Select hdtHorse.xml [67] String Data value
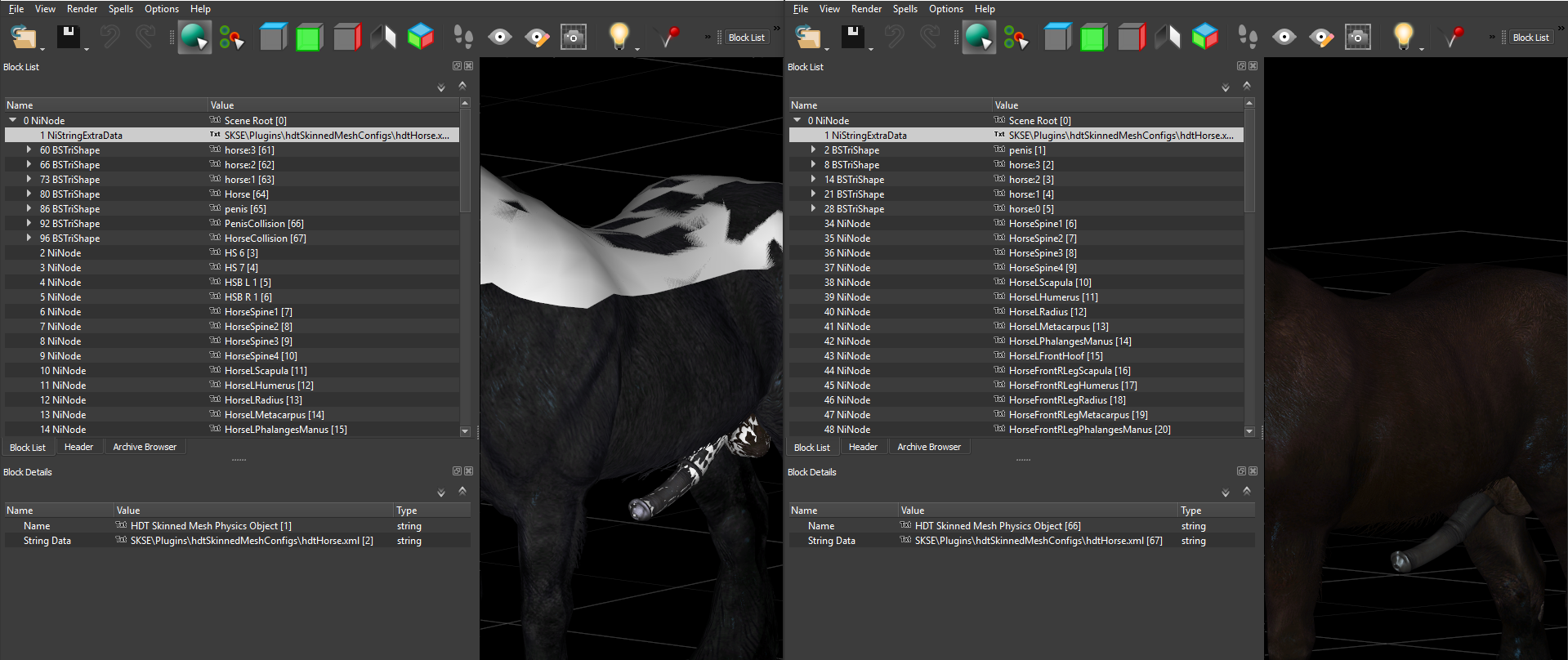Screen dimensions: 1568x660 (x=1039, y=541)
